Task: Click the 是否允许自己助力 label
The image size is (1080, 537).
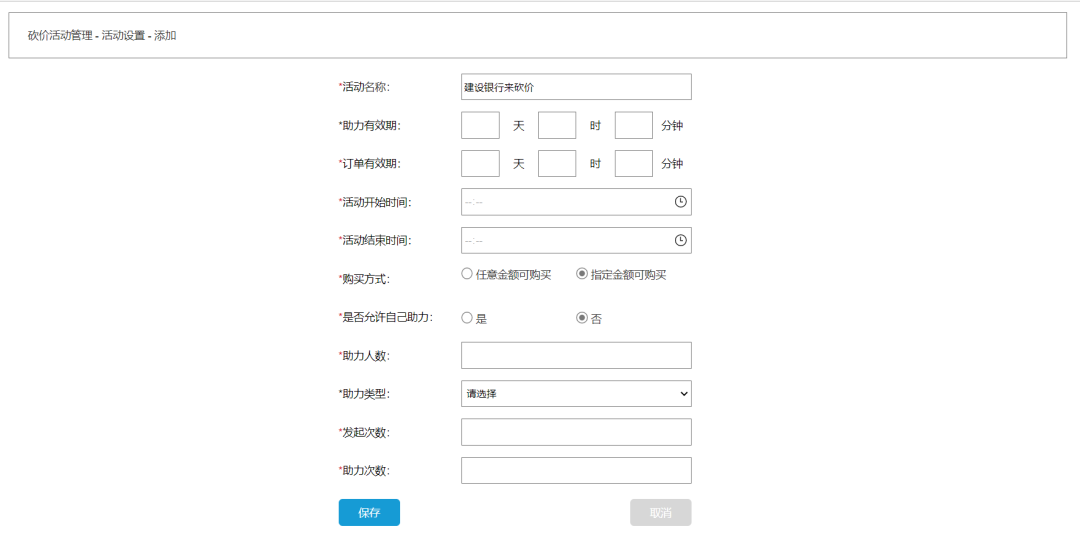Action: (386, 317)
